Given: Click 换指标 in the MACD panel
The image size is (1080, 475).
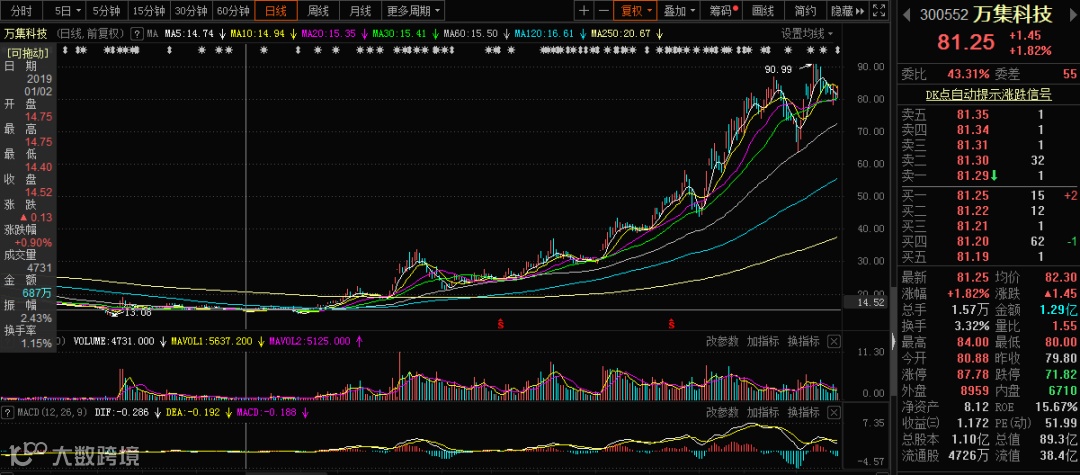Looking at the screenshot, I should pyautogui.click(x=803, y=412).
